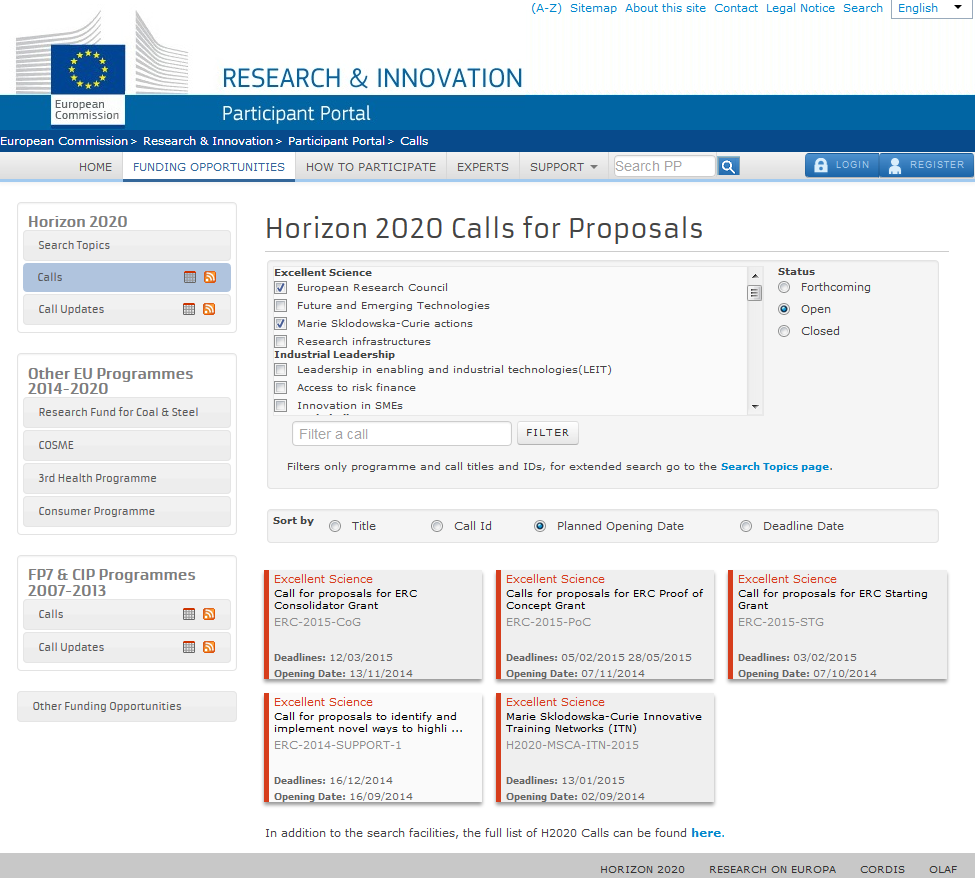
Task: Open the ERC-2014-SUPPORT-1 call card
Action: [x=373, y=748]
